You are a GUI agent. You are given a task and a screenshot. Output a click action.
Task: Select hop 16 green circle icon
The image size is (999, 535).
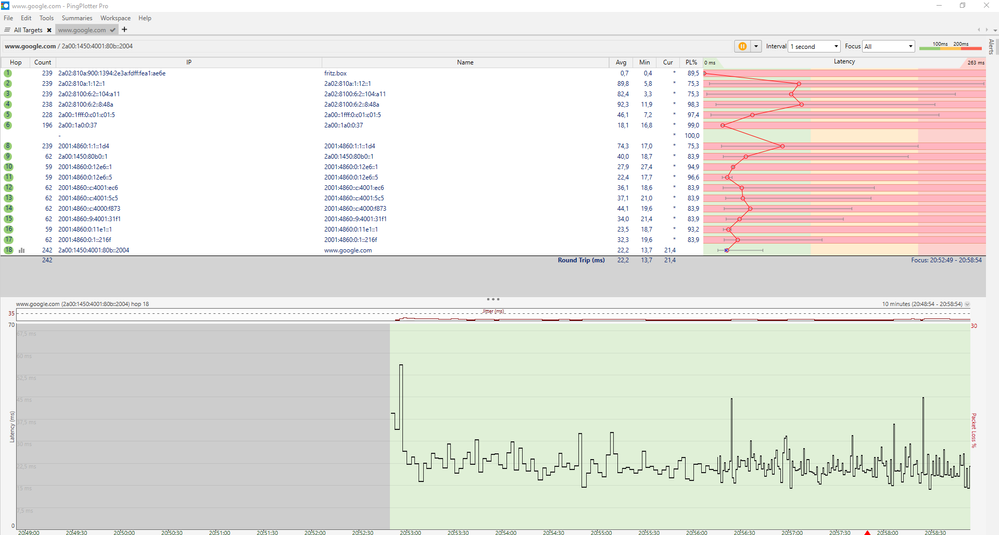8,229
